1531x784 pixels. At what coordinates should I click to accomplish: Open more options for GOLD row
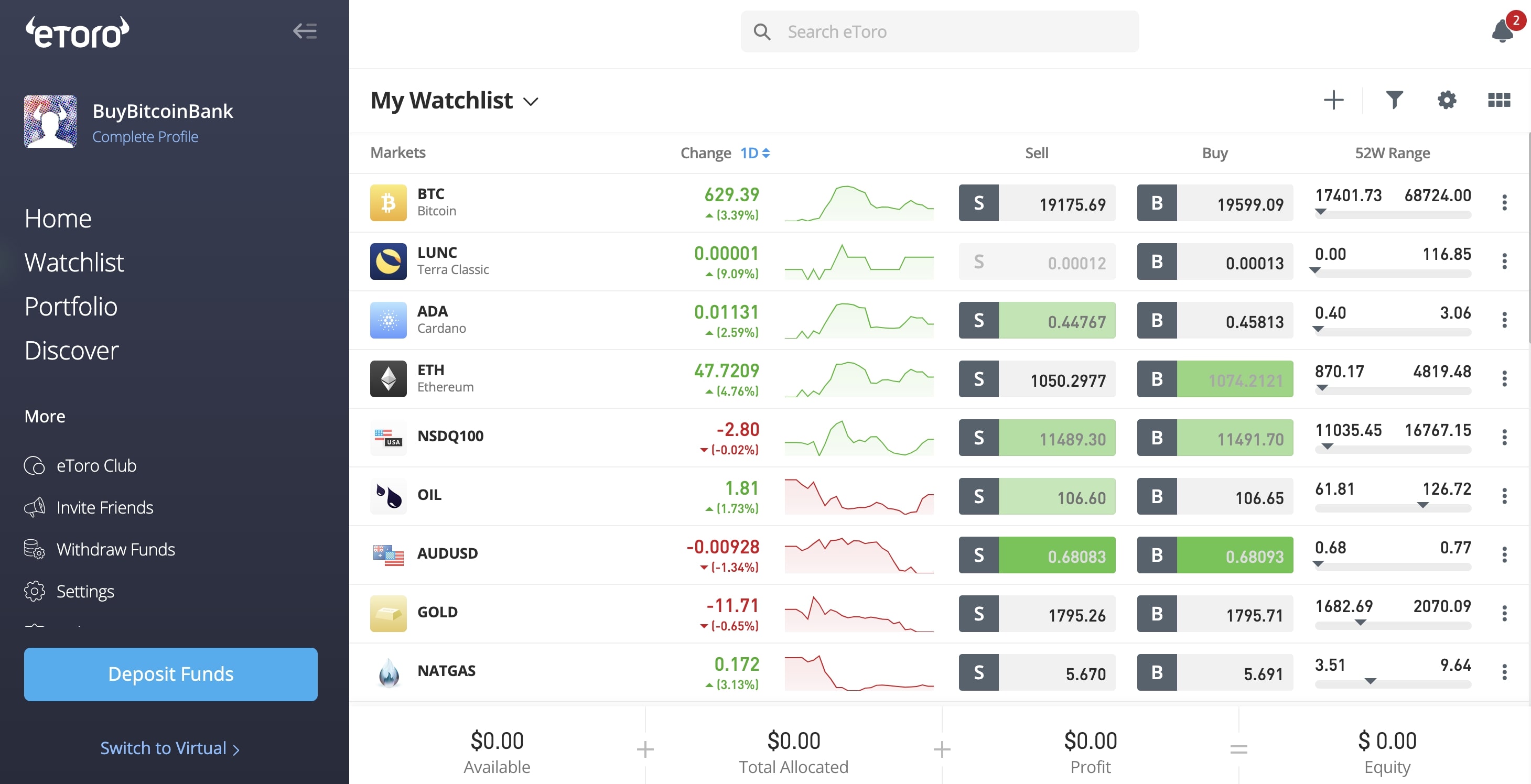tap(1504, 614)
